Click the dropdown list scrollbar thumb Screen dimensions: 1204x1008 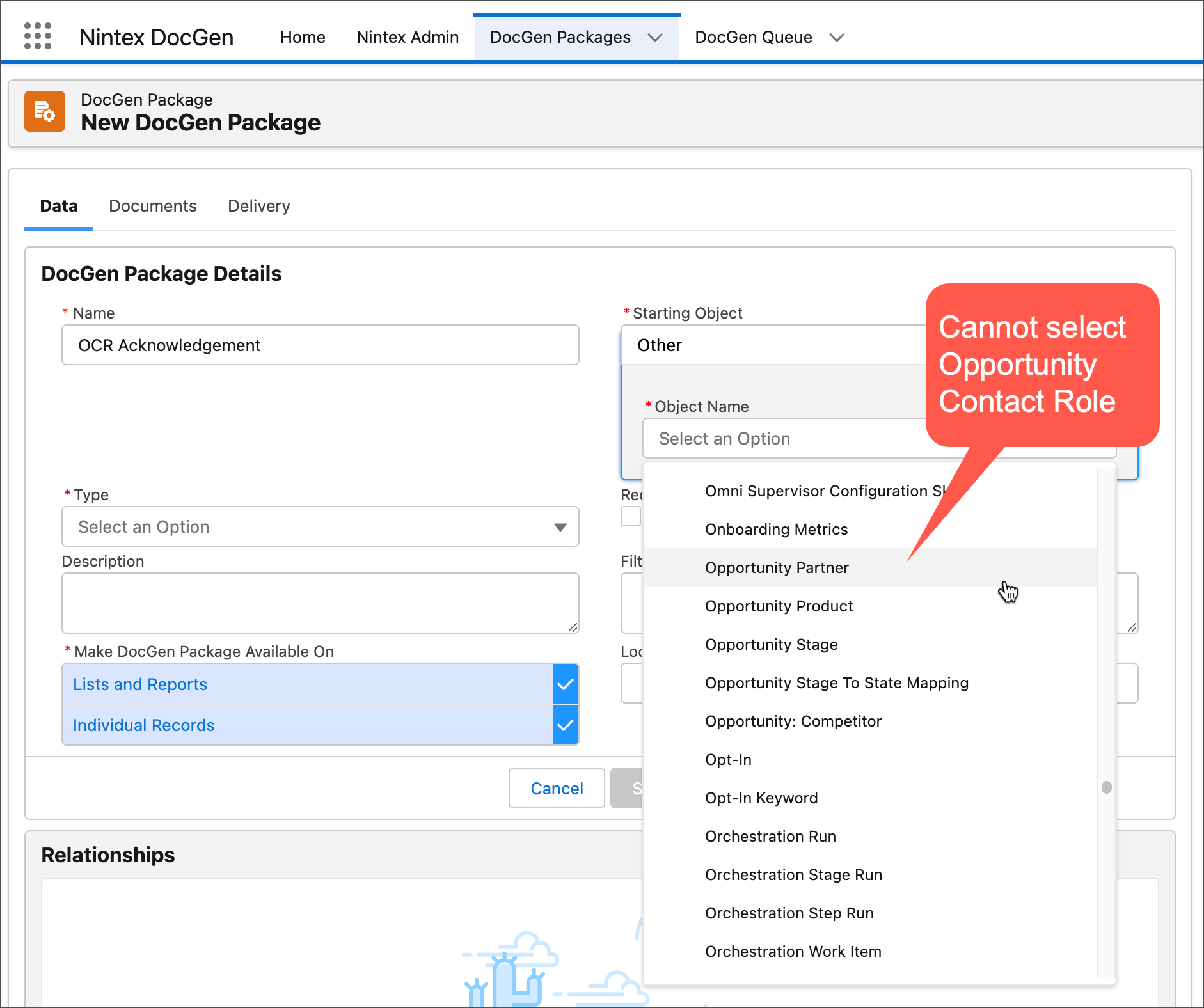pyautogui.click(x=1107, y=787)
